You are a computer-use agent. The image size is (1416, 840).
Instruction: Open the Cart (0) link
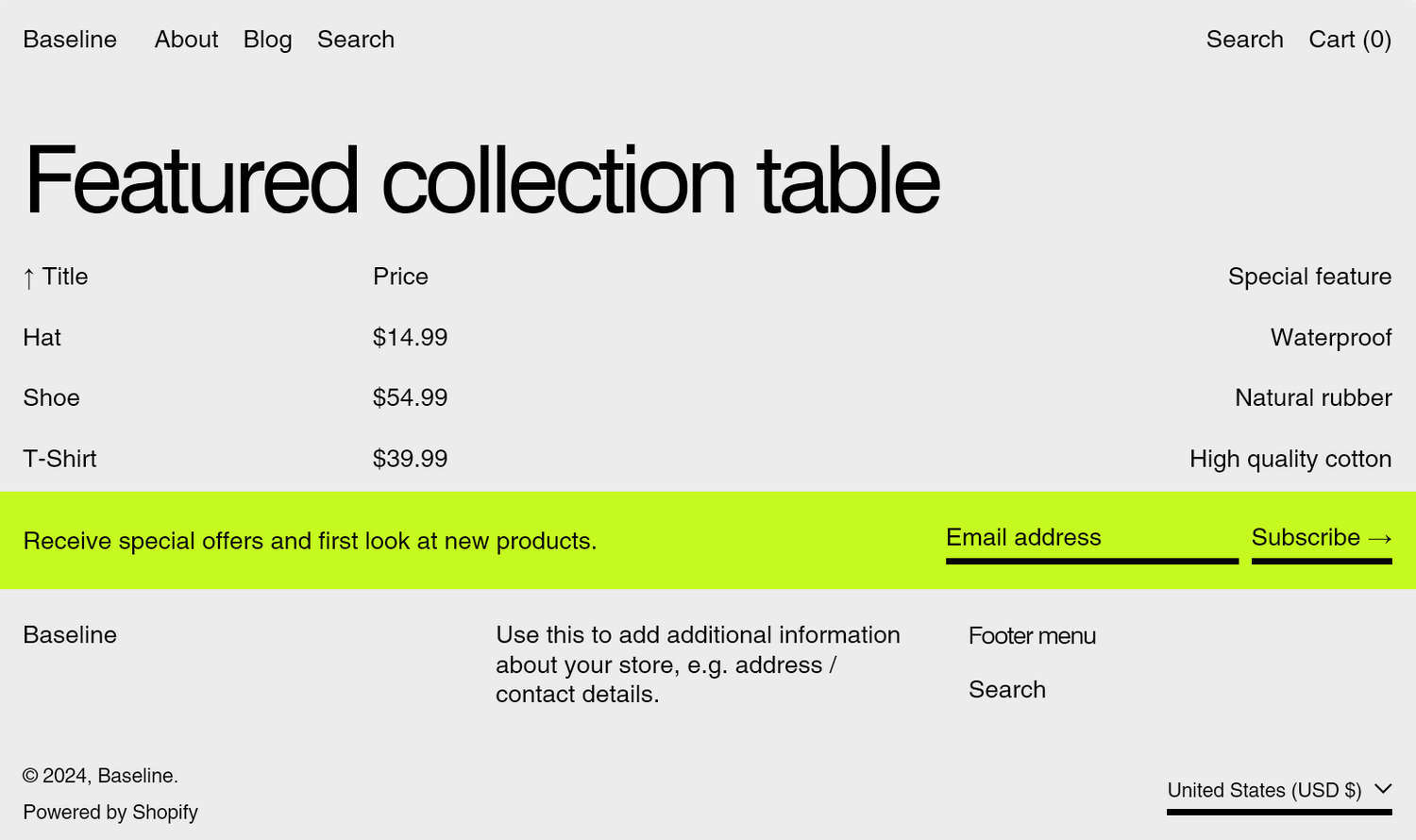tap(1349, 40)
